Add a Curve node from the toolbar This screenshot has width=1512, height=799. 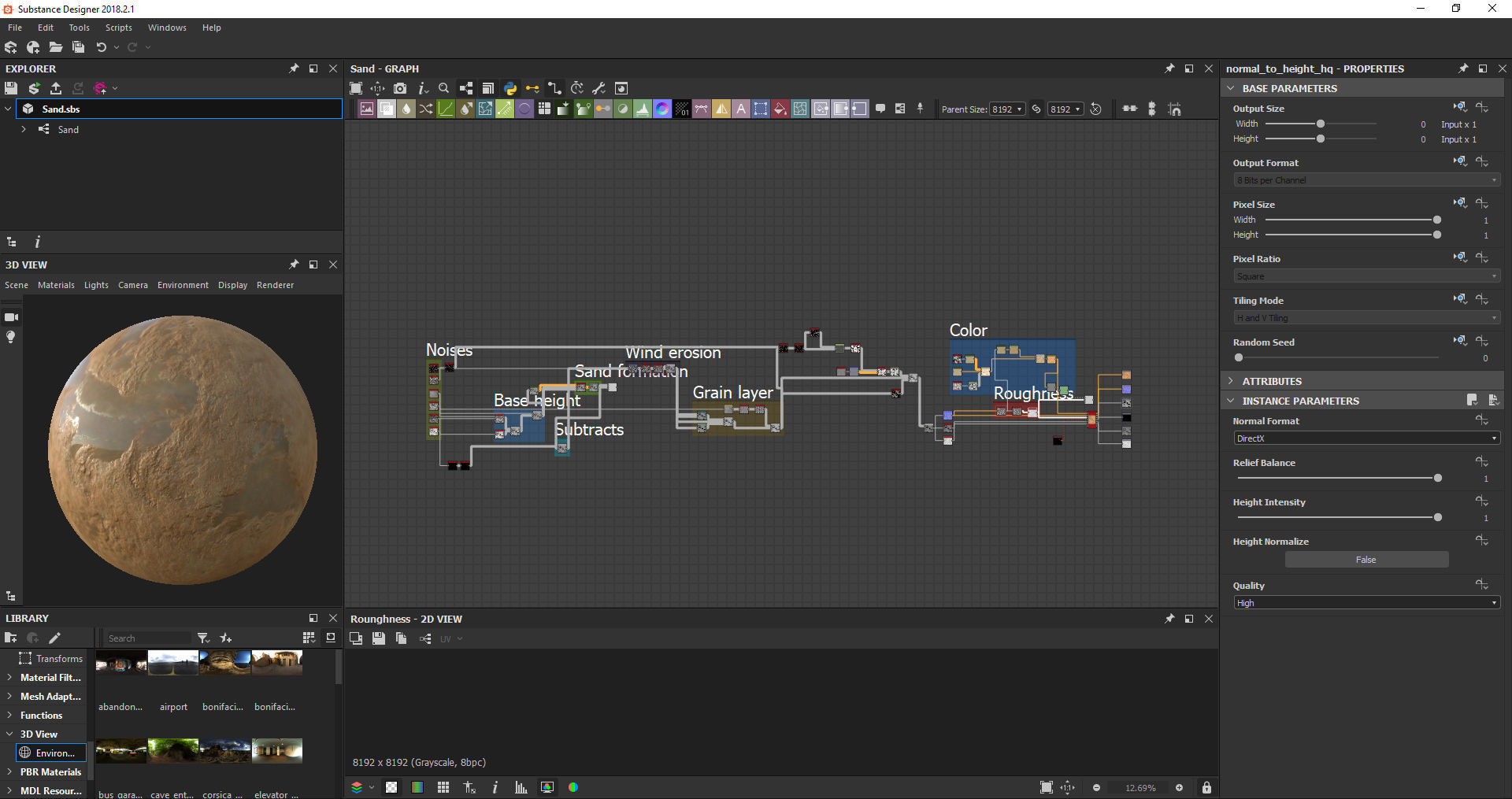[446, 109]
